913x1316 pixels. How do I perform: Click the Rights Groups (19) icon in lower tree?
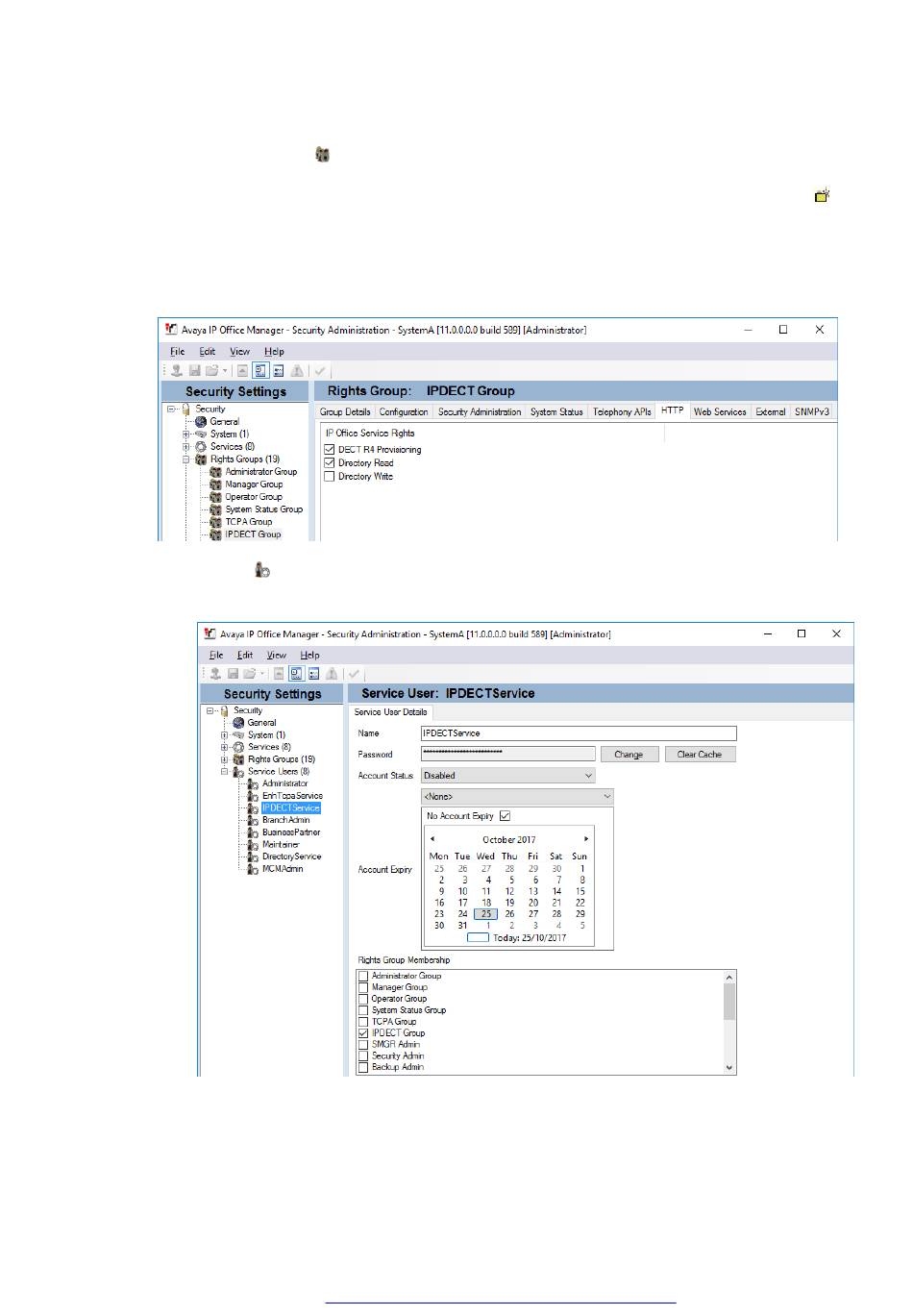pyautogui.click(x=239, y=759)
